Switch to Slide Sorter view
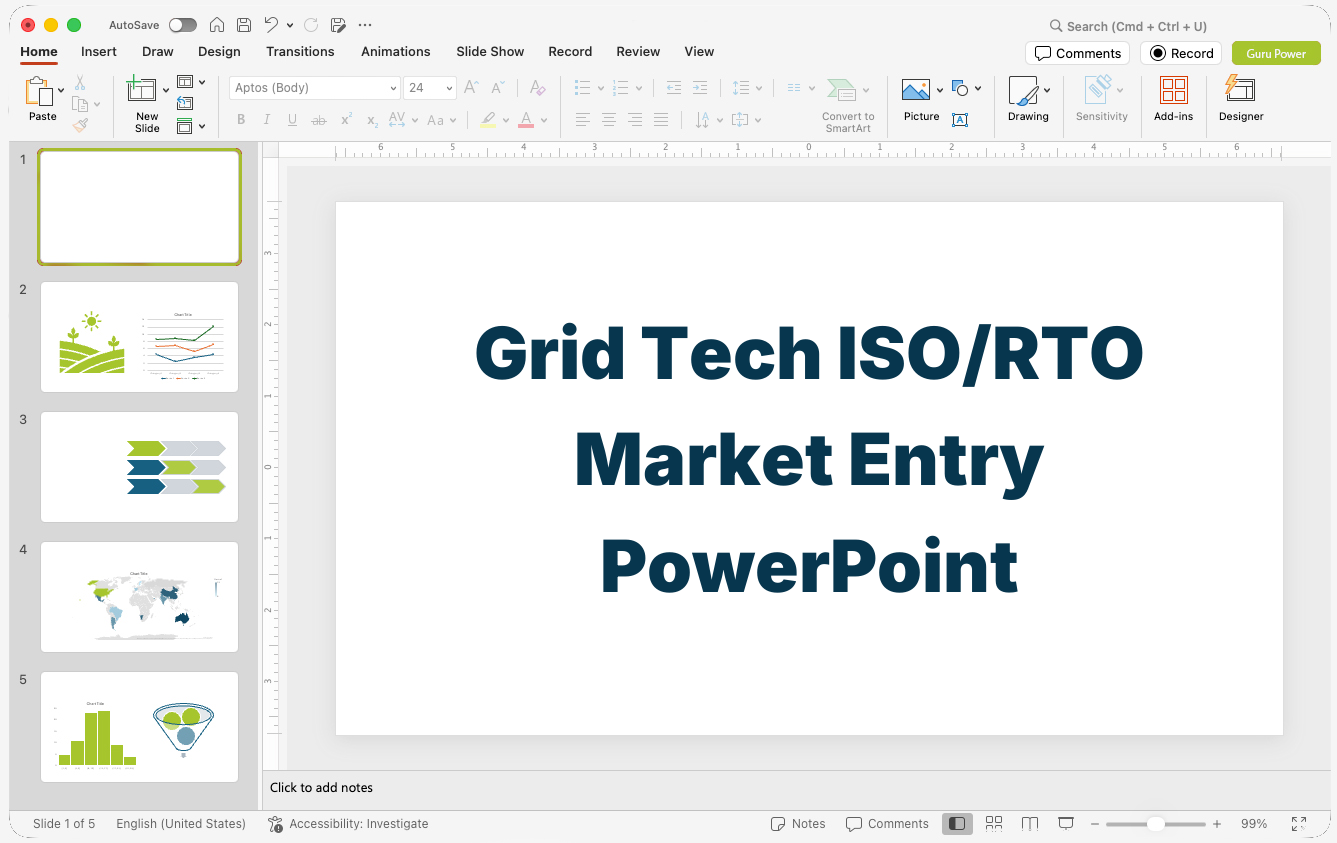 click(x=994, y=824)
